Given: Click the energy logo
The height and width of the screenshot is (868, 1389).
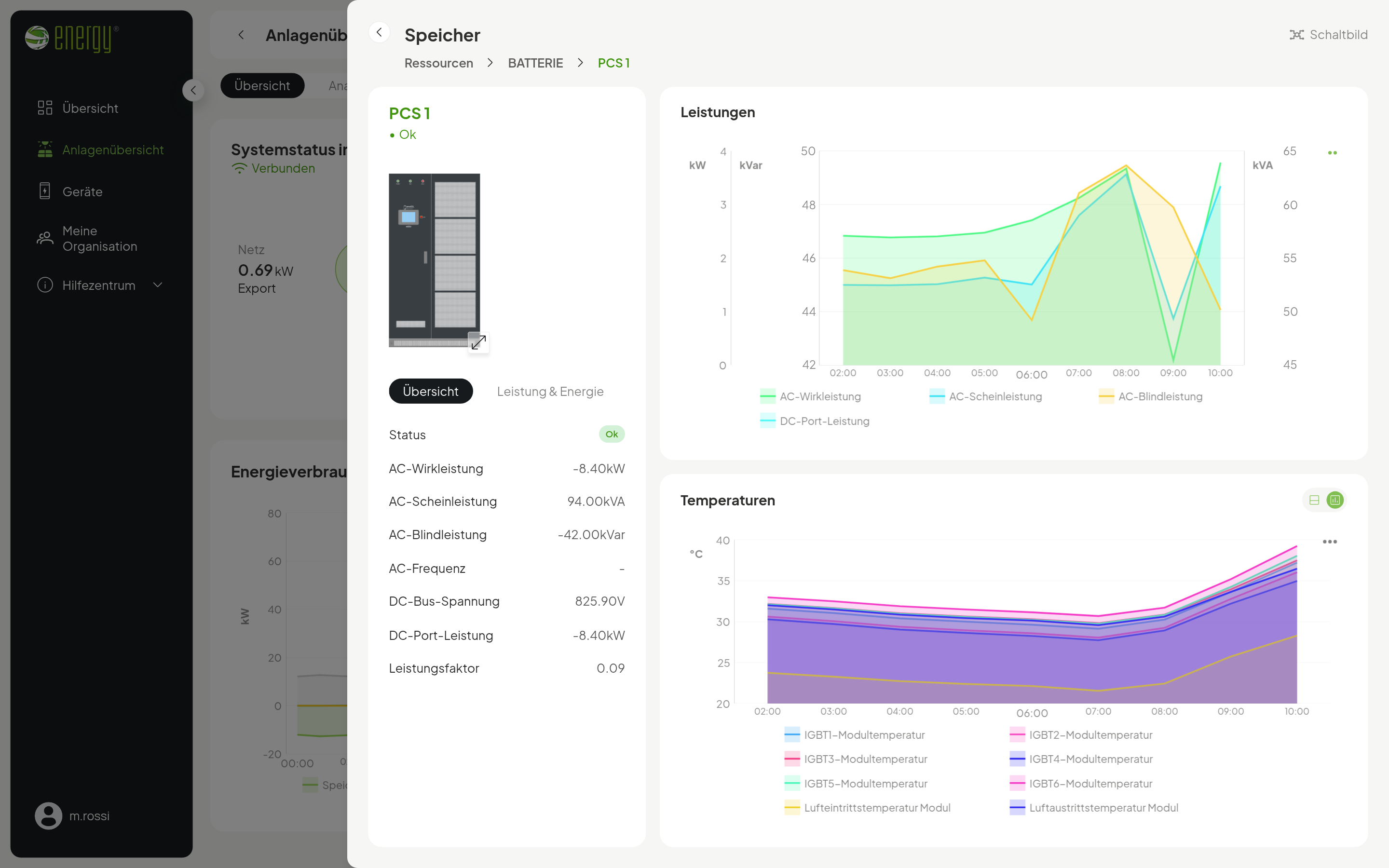Looking at the screenshot, I should 72,39.
